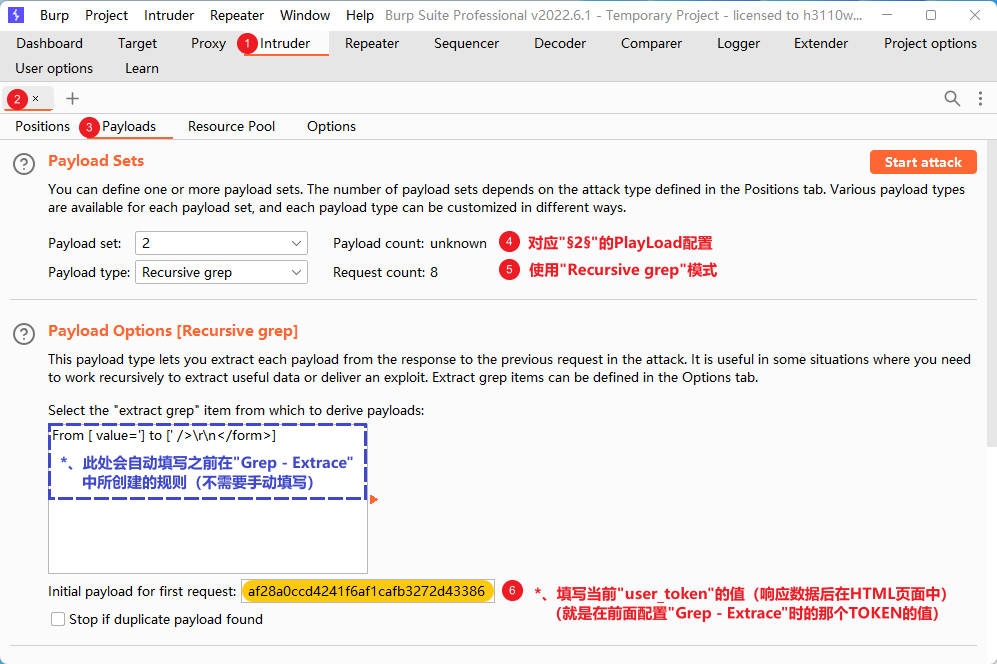The width and height of the screenshot is (997, 664).
Task: Click the Payload count: unknown text
Action: click(x=409, y=243)
